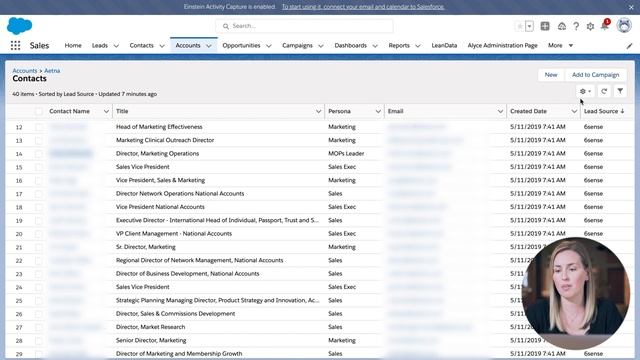Refresh the contacts list
The image size is (640, 360).
604,91
